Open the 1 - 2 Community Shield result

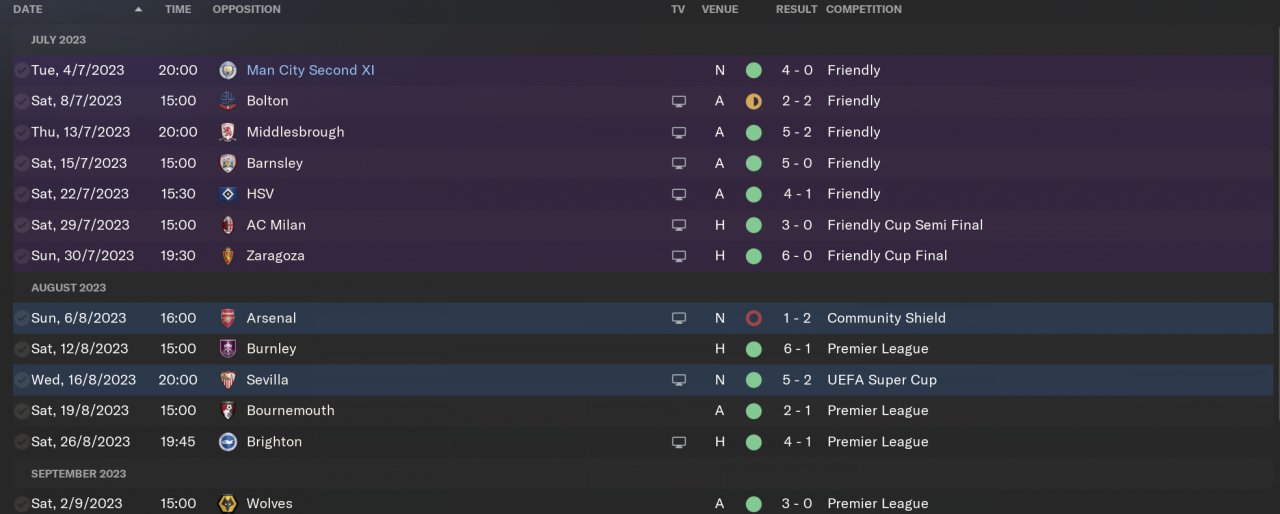pos(796,318)
